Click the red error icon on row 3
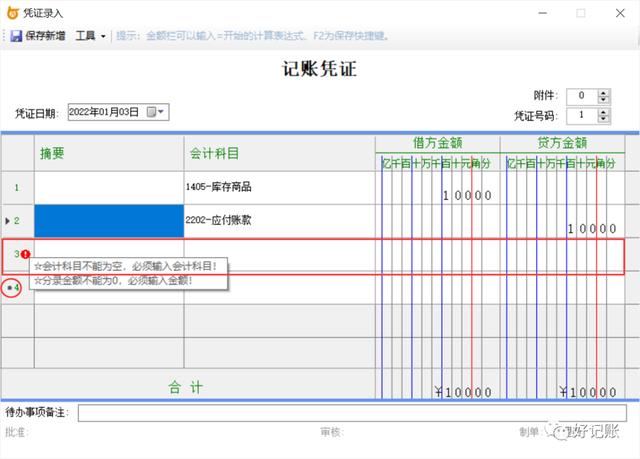This screenshot has height=459, width=640. tap(25, 254)
